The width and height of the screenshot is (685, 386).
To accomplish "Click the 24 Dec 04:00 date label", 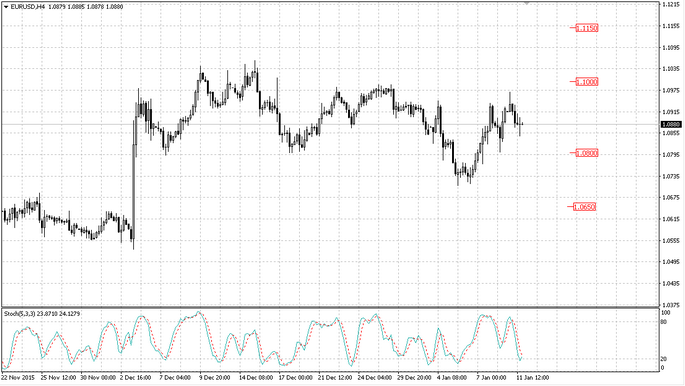I will [375, 377].
